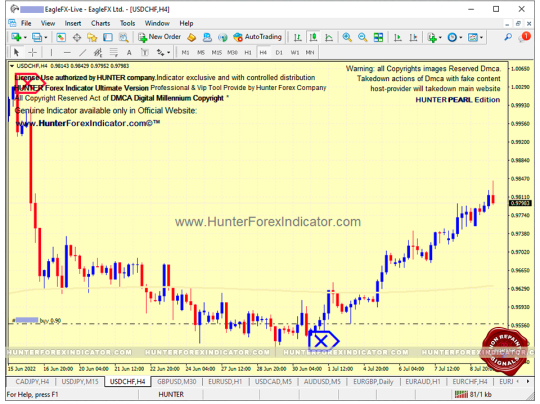This screenshot has width=540, height=404.
Task: Select the Trendline tool
Action: [83, 52]
